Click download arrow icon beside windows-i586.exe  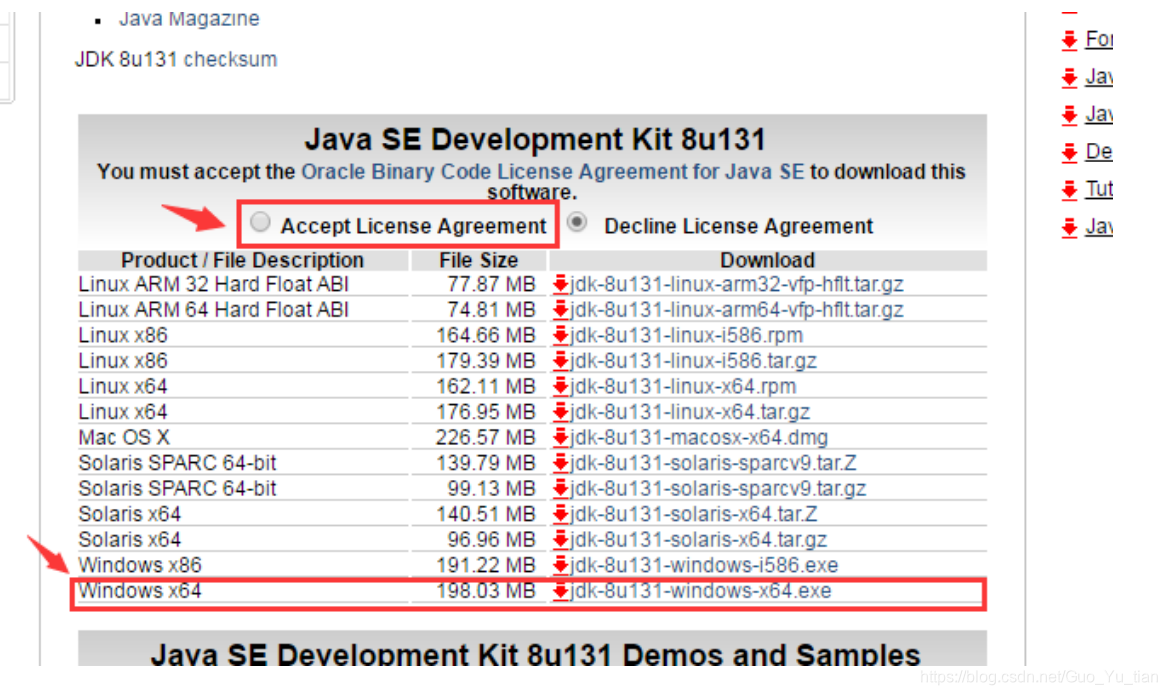(561, 565)
